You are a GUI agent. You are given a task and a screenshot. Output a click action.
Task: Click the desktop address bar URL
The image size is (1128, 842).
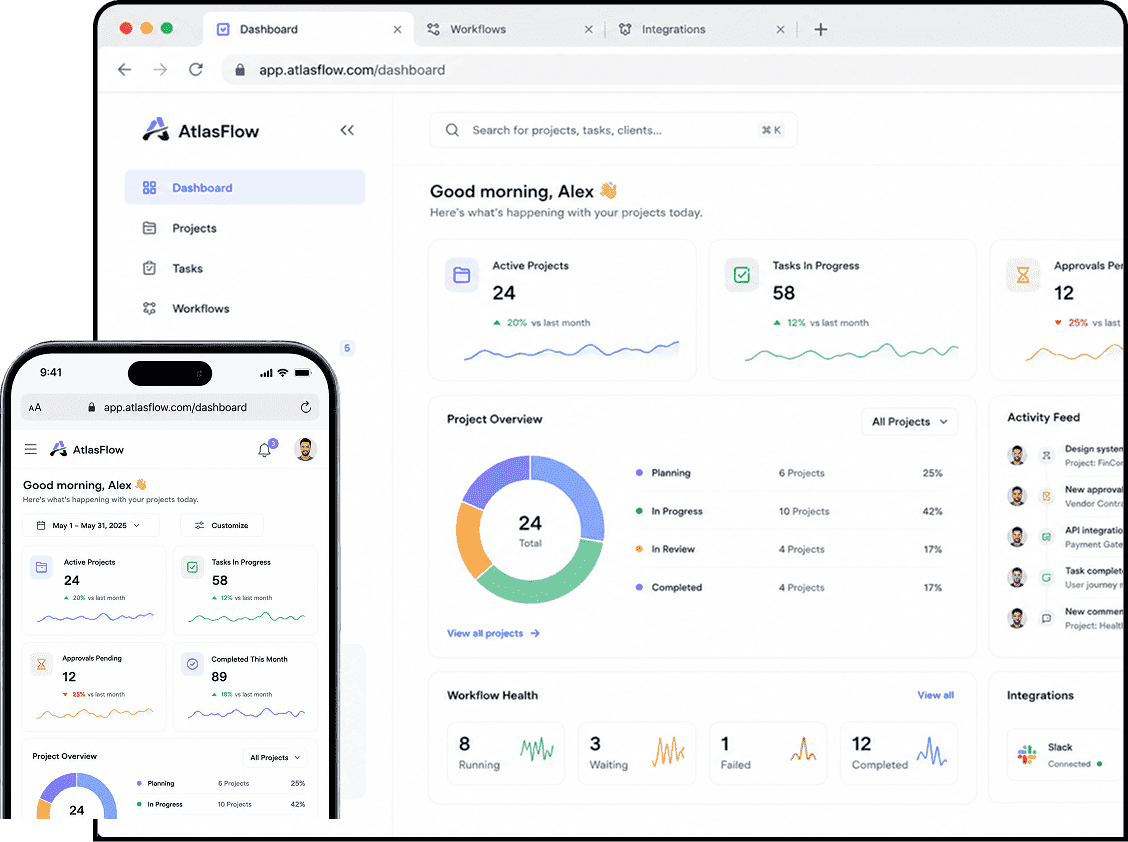352,70
